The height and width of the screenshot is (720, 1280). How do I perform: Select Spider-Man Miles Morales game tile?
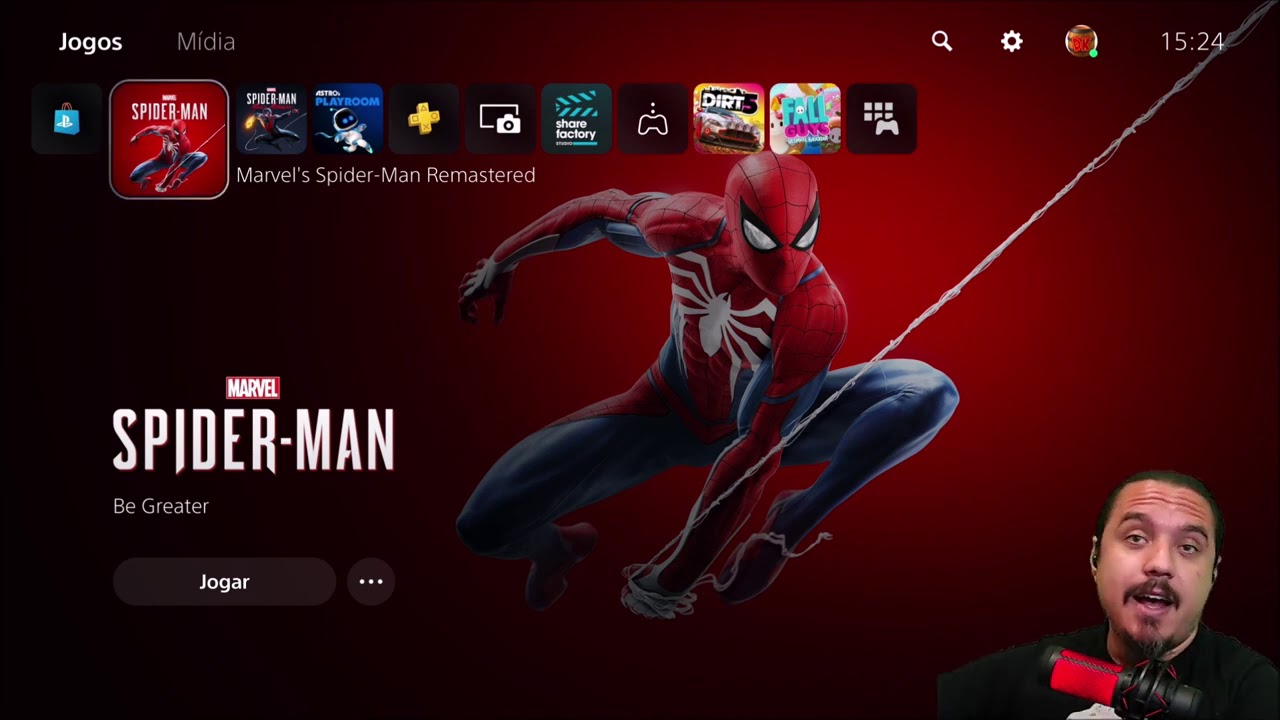271,119
